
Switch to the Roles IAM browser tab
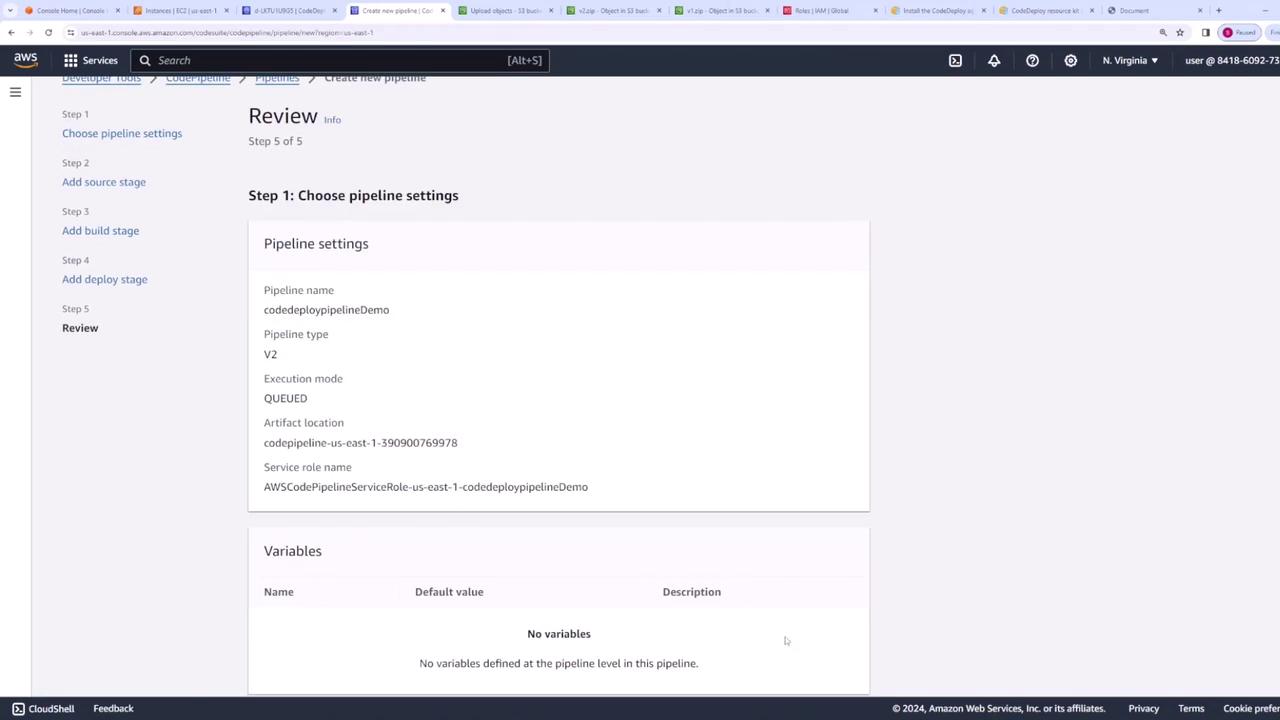click(x=829, y=10)
